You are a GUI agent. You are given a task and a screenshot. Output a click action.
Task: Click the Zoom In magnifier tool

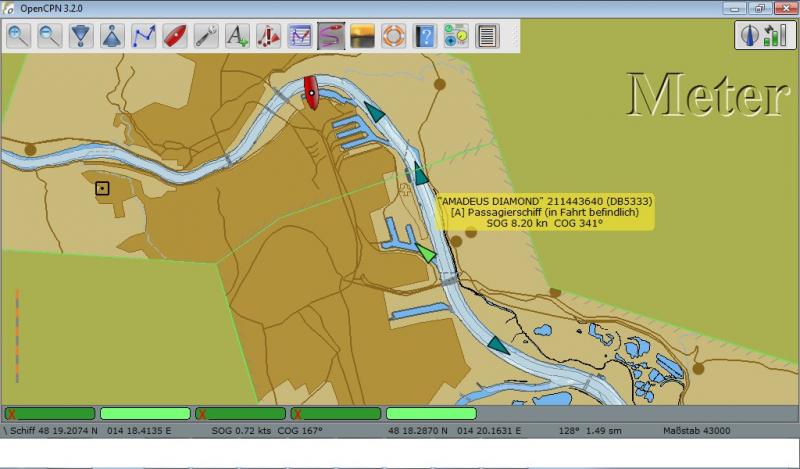pyautogui.click(x=19, y=37)
